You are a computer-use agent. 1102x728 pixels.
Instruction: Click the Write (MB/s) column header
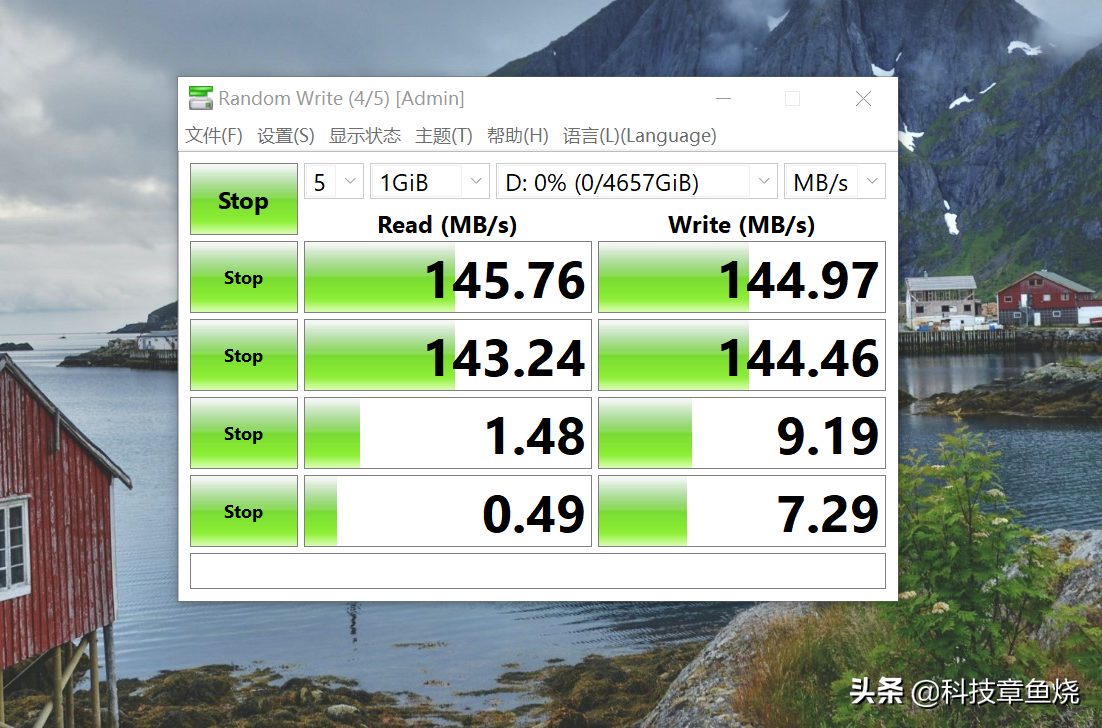point(741,225)
